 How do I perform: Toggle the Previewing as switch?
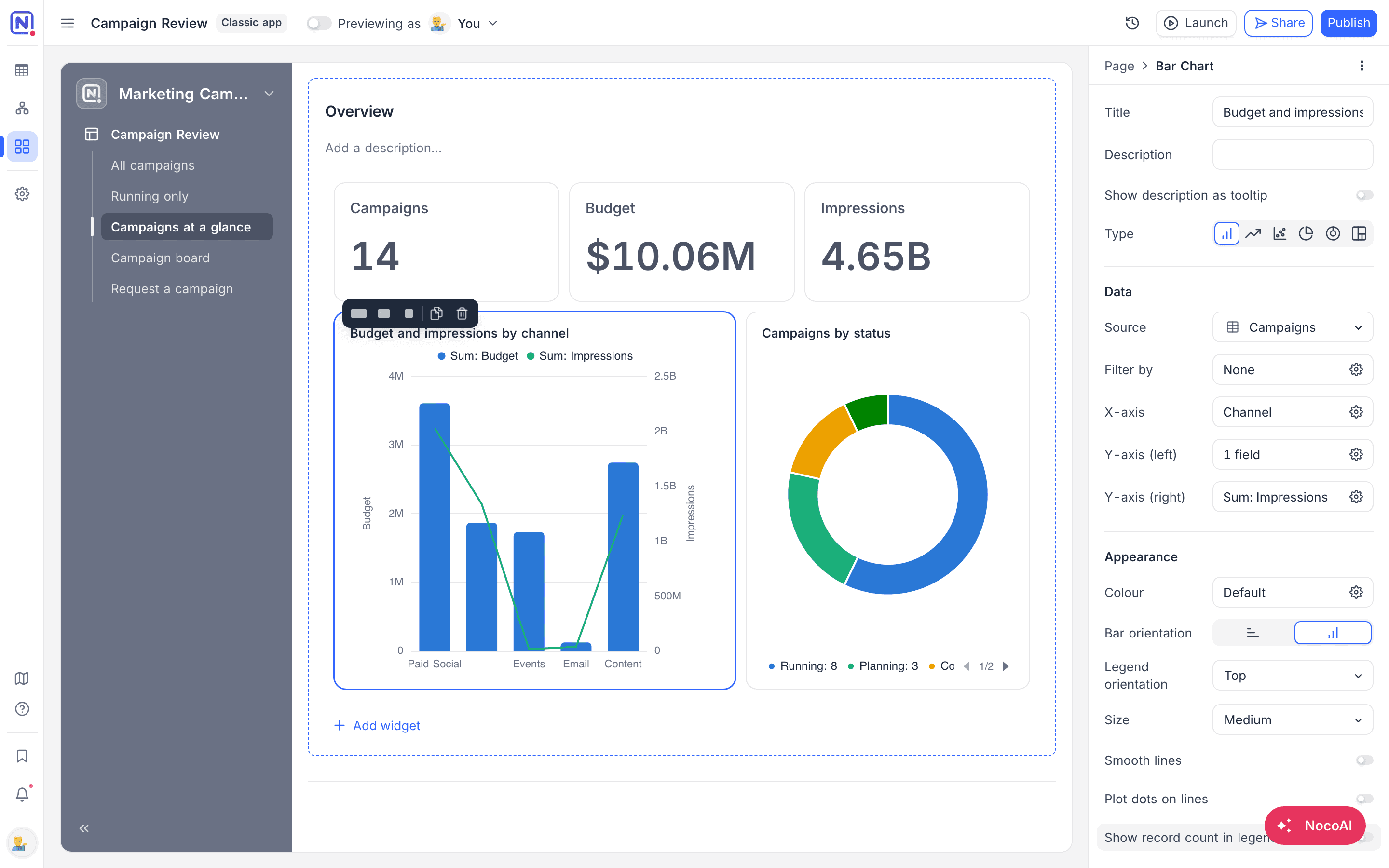tap(318, 24)
